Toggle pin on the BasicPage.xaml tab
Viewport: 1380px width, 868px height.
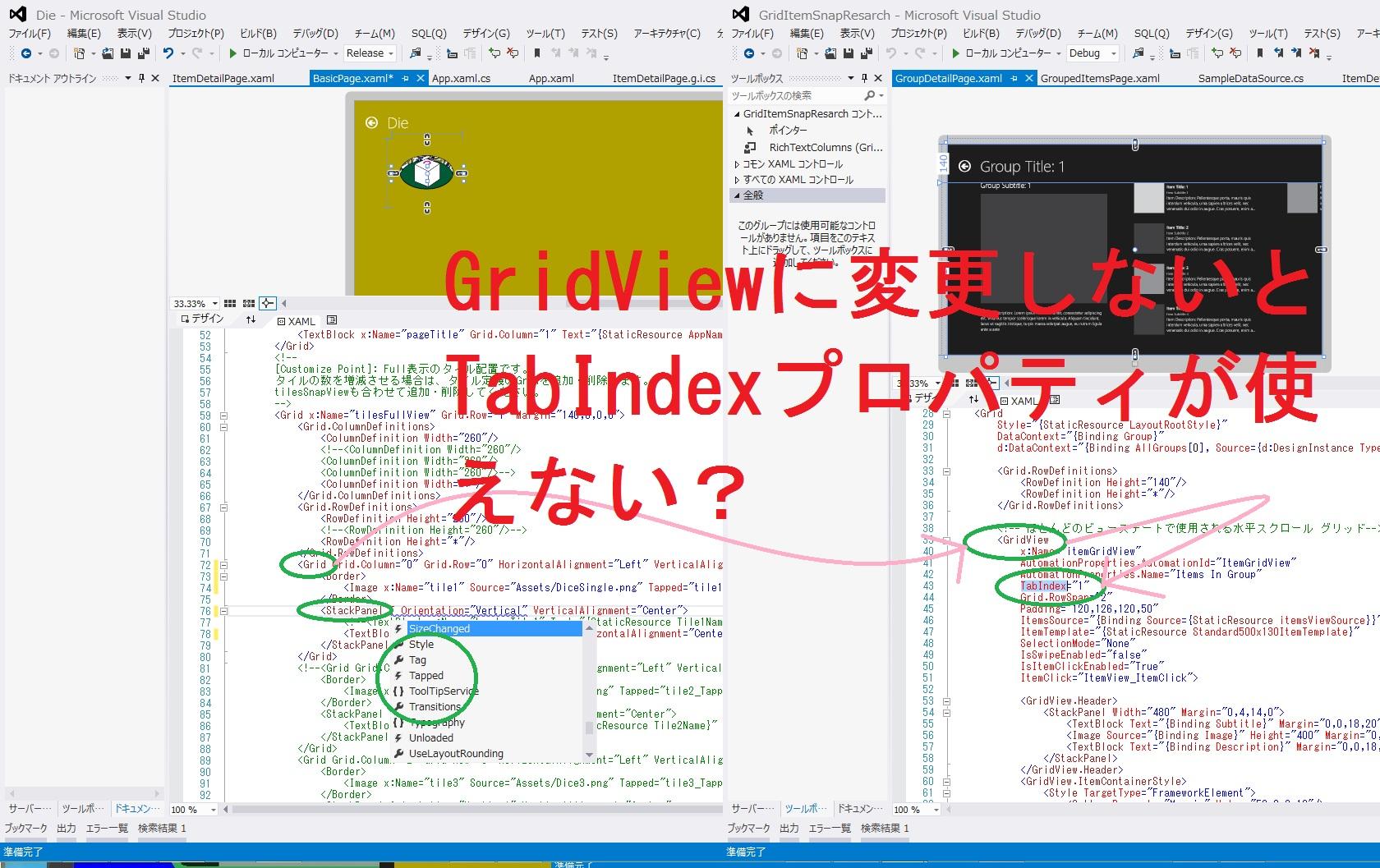coord(405,79)
